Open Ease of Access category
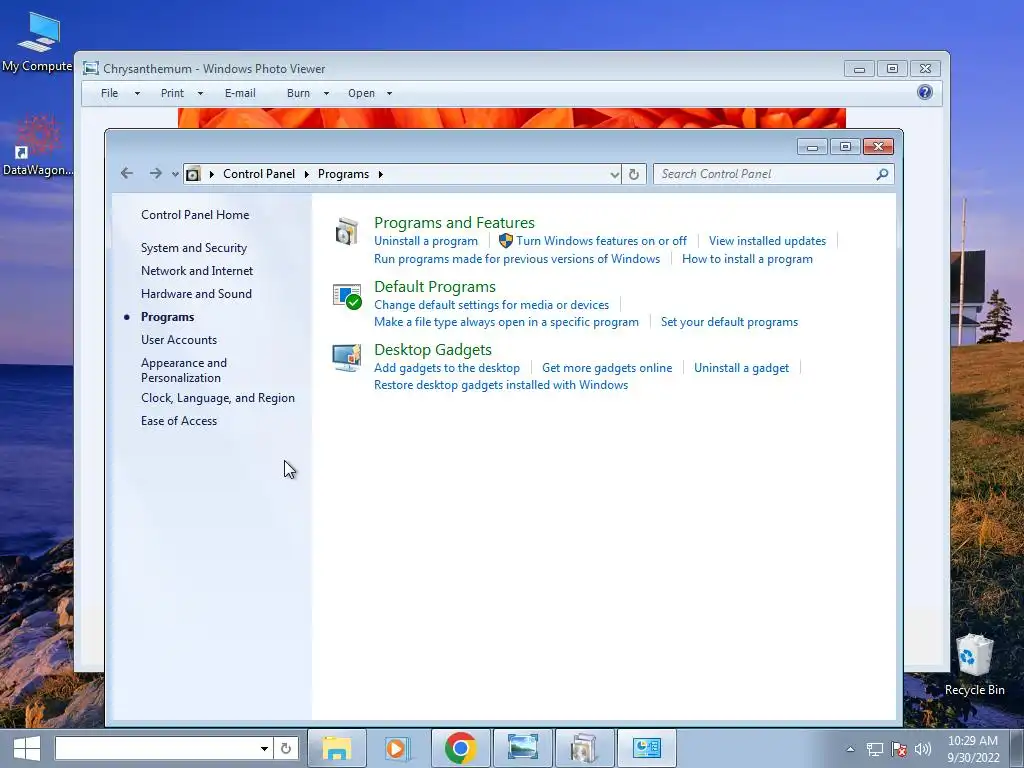Viewport: 1024px width, 768px height. tap(179, 421)
